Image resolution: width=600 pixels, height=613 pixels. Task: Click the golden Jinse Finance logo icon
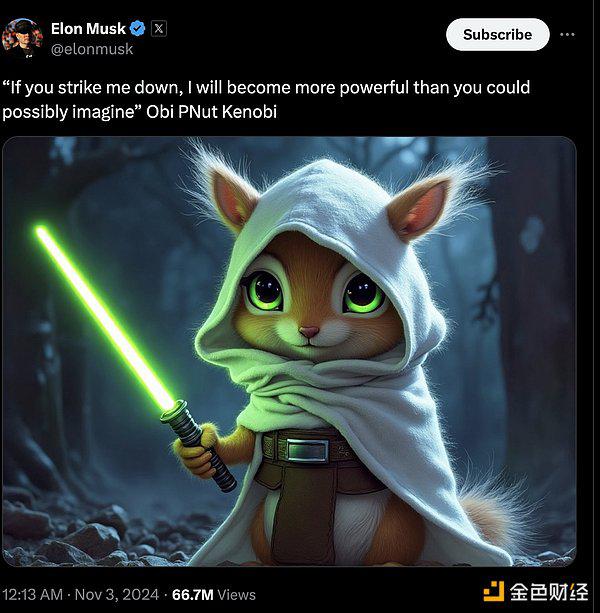(493, 591)
